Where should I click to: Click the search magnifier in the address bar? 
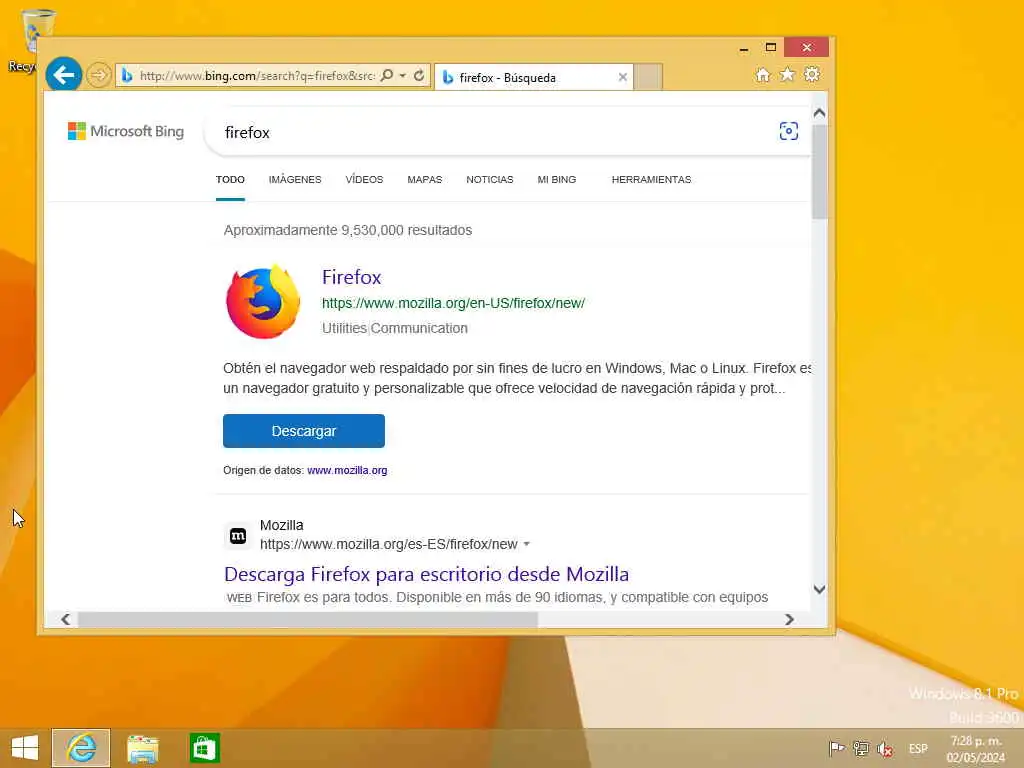pos(387,75)
